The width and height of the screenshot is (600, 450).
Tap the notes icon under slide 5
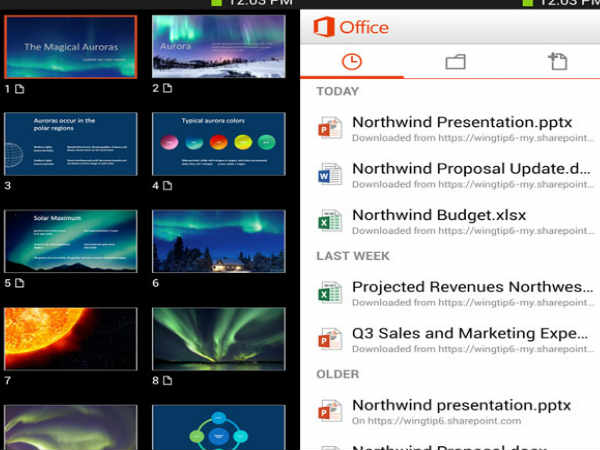(x=20, y=283)
